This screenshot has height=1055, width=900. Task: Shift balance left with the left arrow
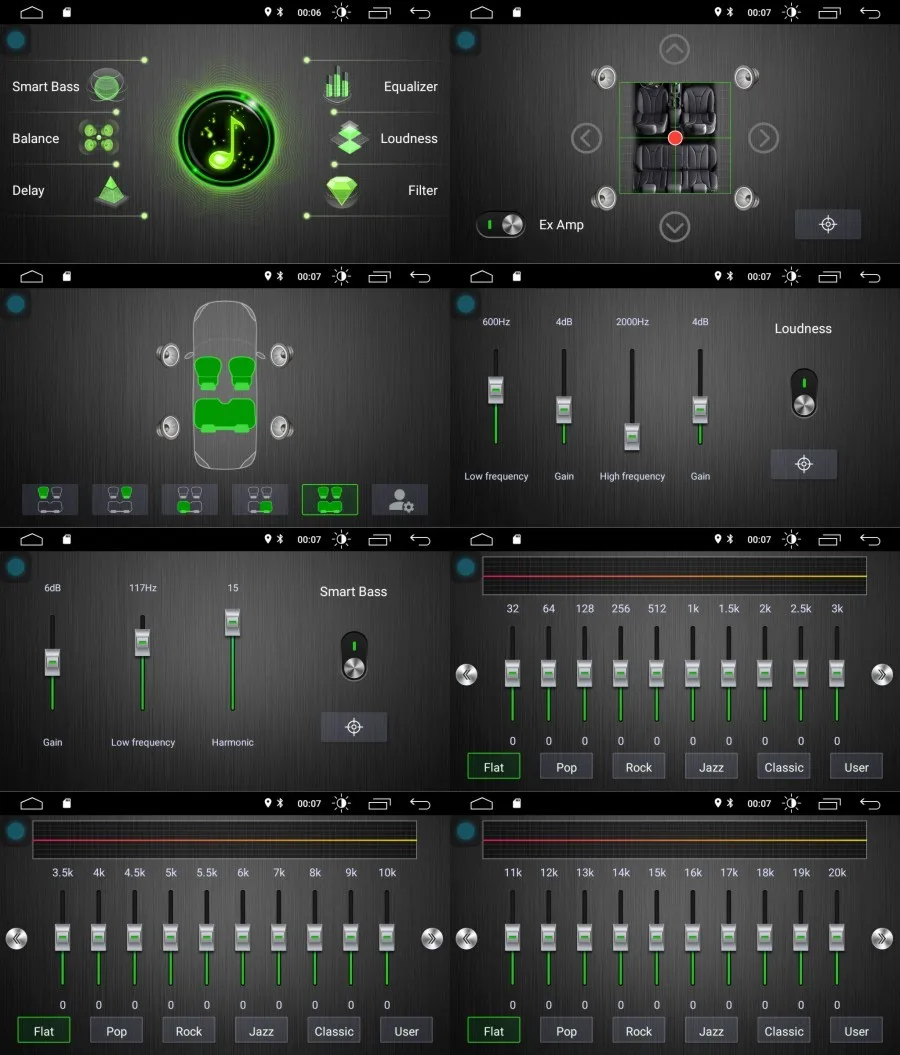(586, 138)
